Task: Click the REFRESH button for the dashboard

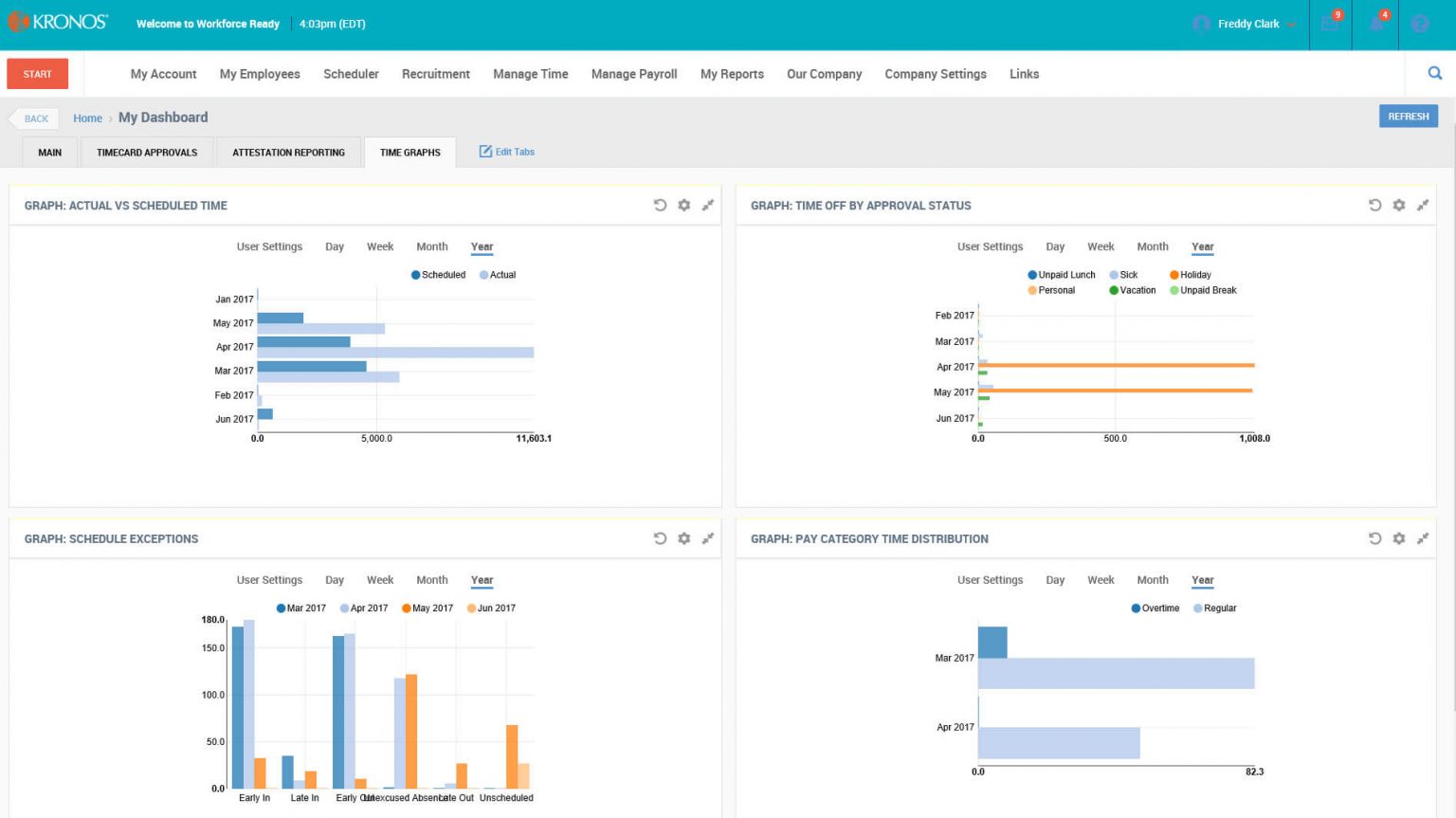Action: click(1408, 116)
